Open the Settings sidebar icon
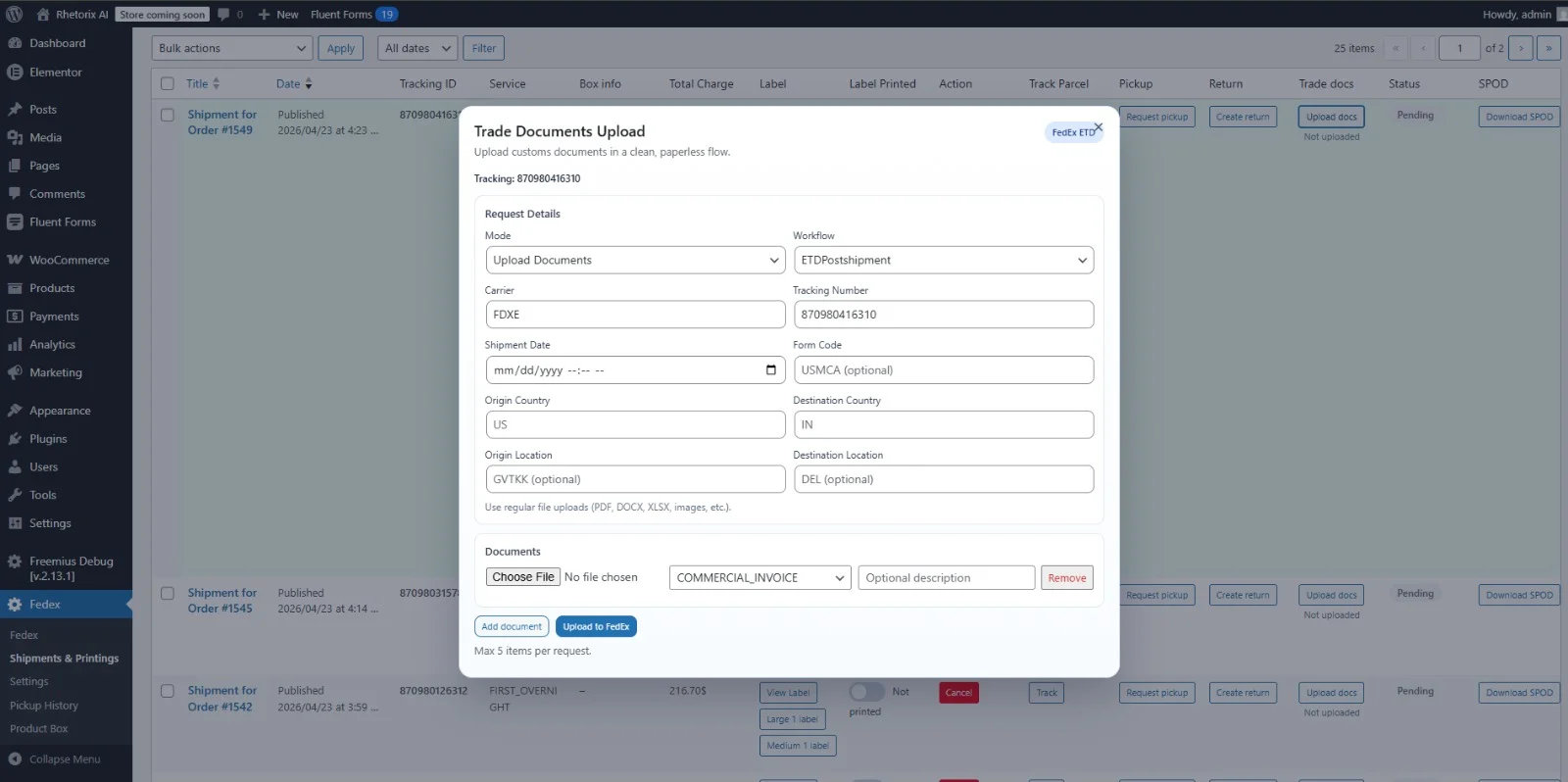The image size is (1568, 782). point(15,523)
